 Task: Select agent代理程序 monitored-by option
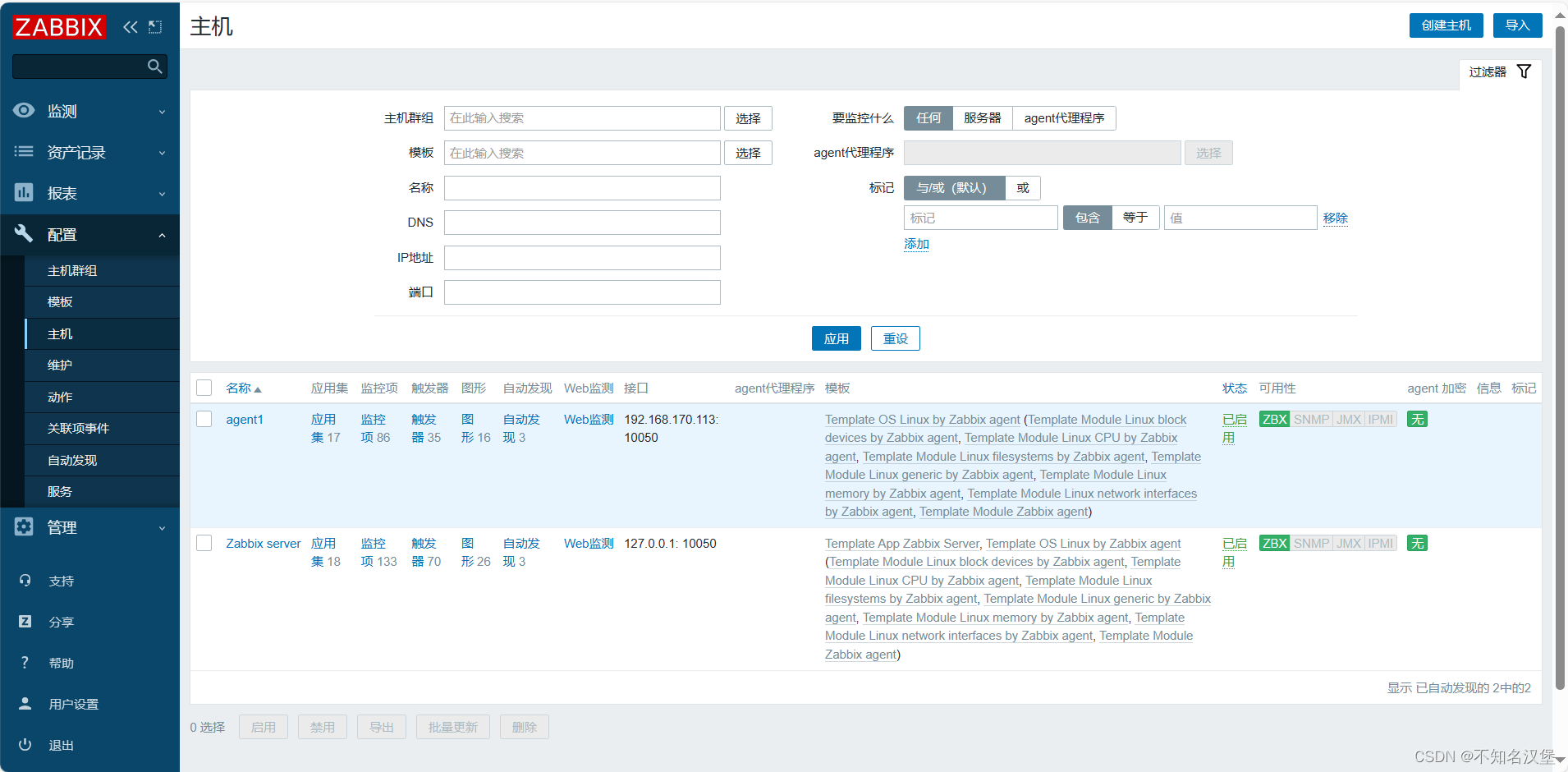pos(1064,118)
